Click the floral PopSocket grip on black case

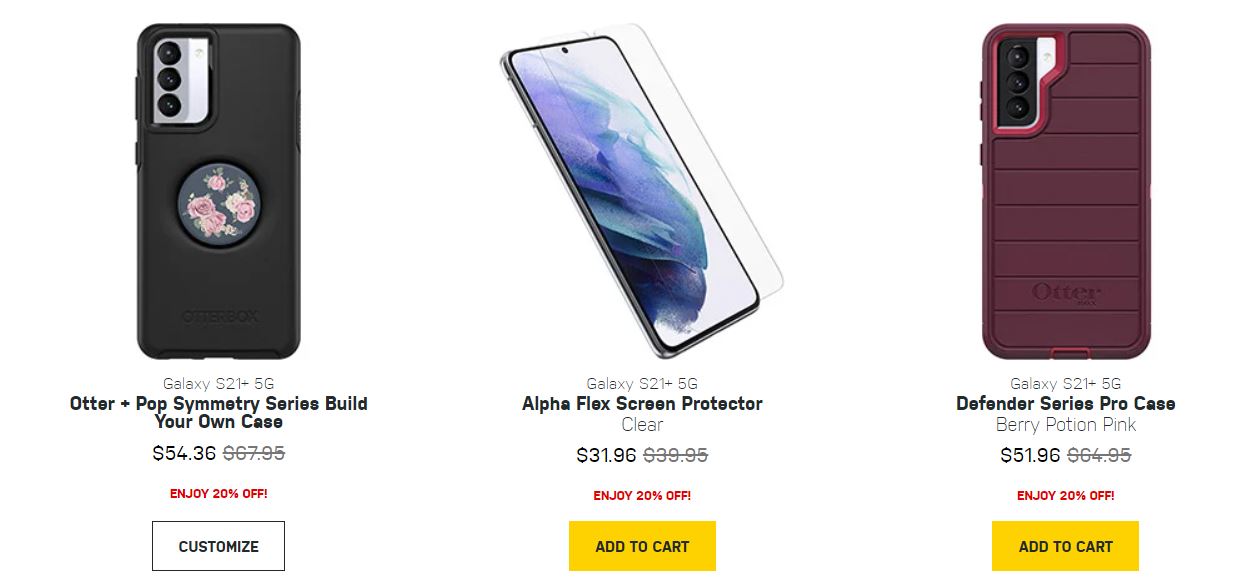(219, 205)
